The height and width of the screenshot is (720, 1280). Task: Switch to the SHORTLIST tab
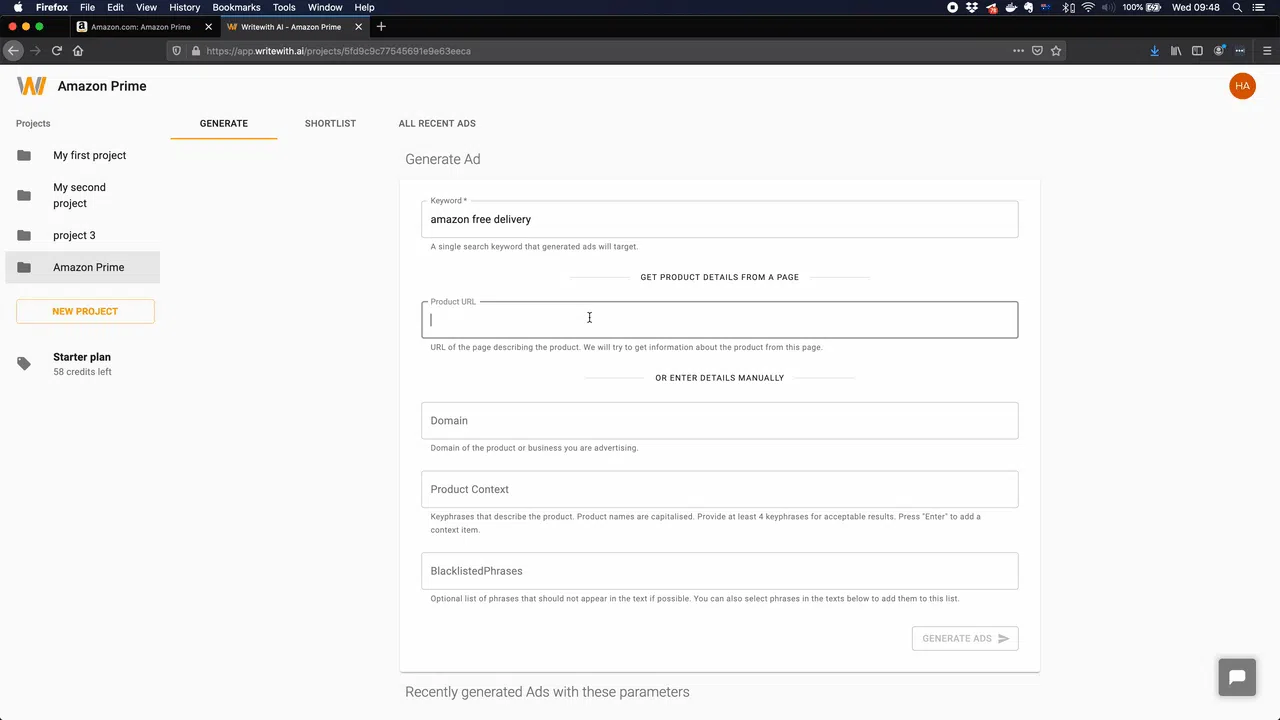pos(330,124)
